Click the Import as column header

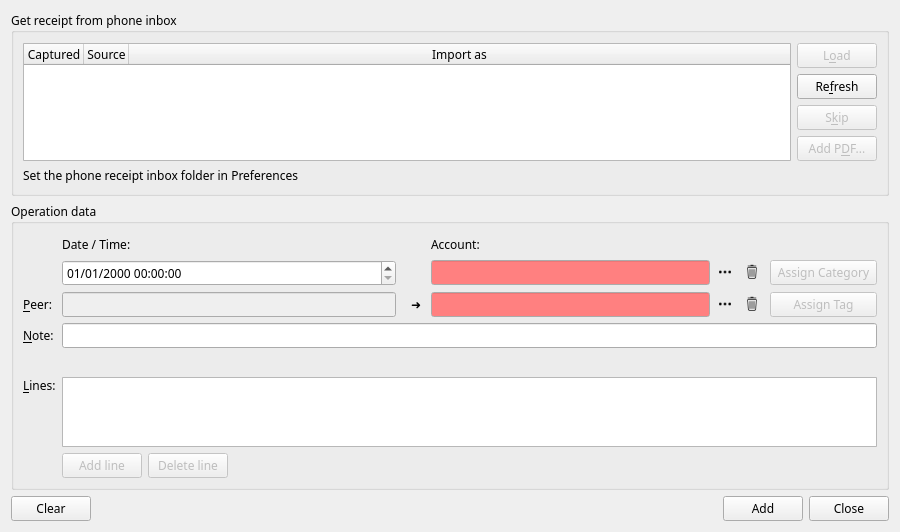tap(459, 55)
